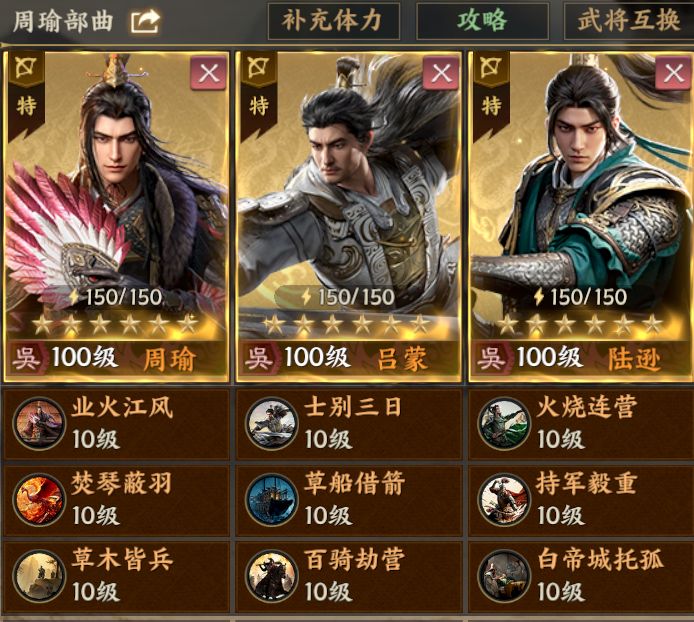Open the 焚琴蔽羽 phoenix skill icon

[39, 500]
